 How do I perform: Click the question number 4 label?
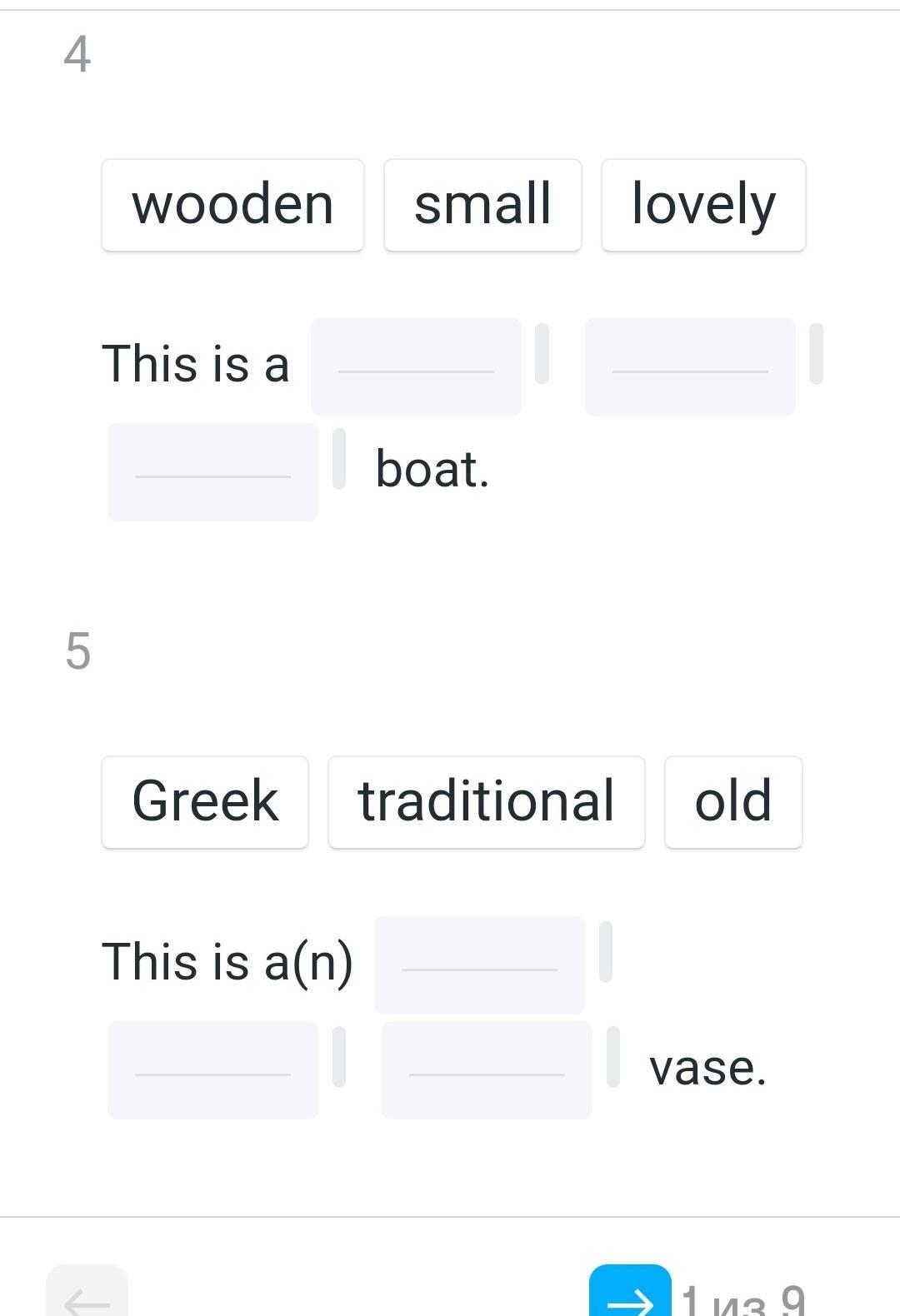(x=77, y=56)
